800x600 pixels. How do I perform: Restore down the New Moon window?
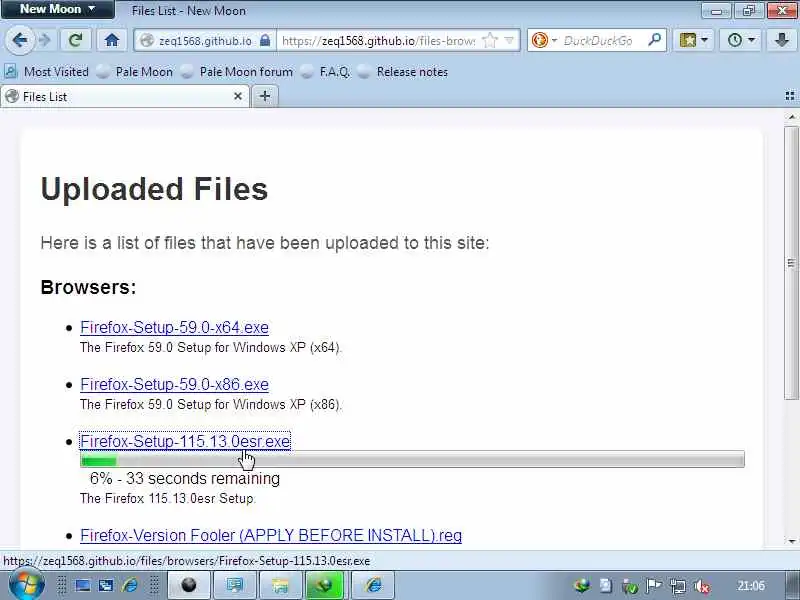[748, 10]
